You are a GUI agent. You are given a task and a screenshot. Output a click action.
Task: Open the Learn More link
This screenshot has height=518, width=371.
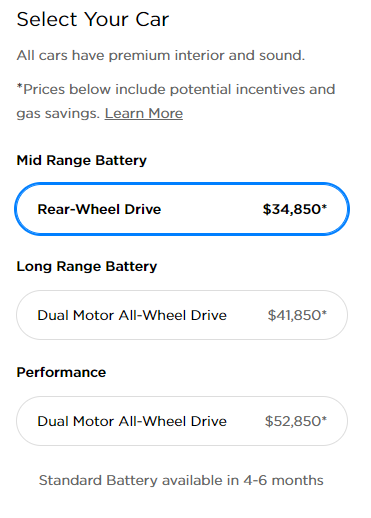[144, 113]
